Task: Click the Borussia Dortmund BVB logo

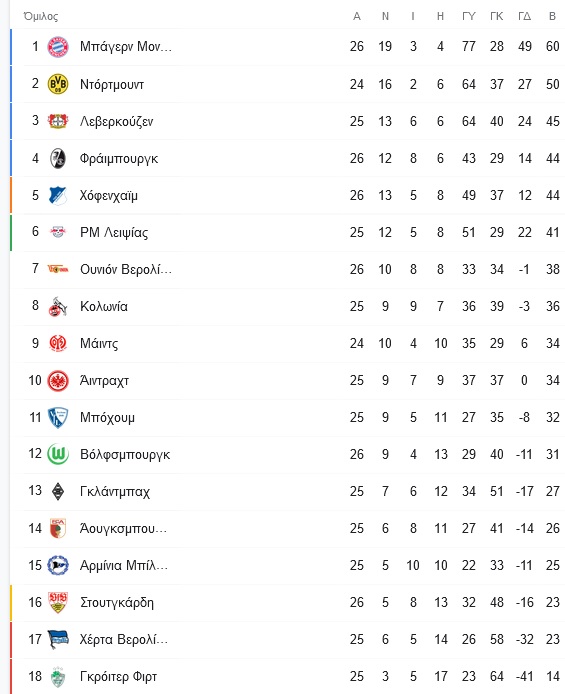Action: 58,84
